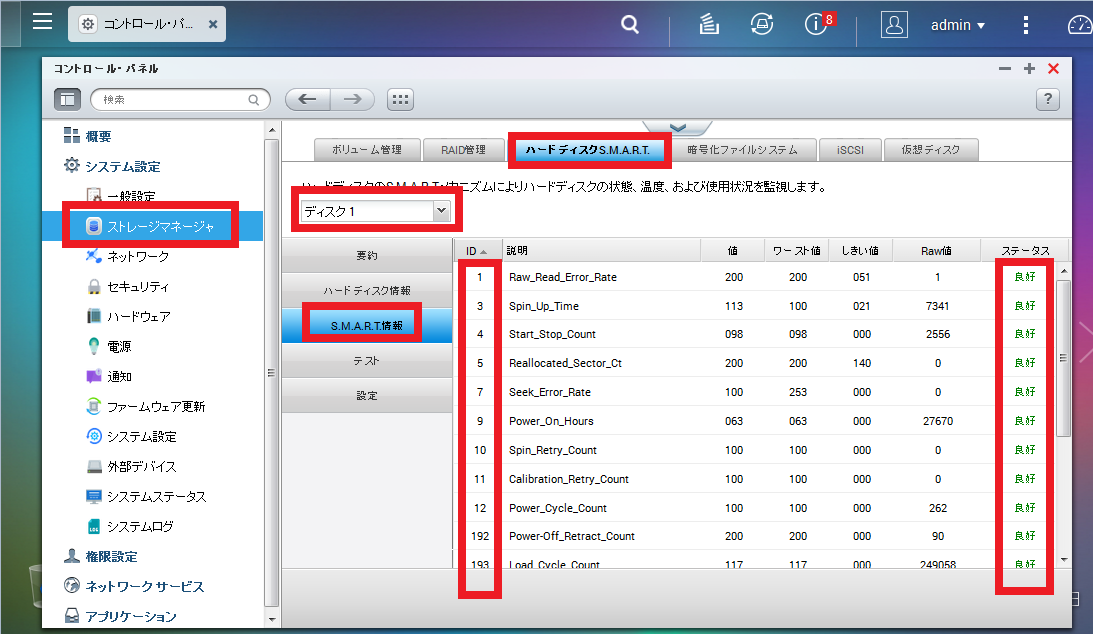Expand the collapsed panel chevron above tabs
The image size is (1093, 634).
(x=677, y=127)
